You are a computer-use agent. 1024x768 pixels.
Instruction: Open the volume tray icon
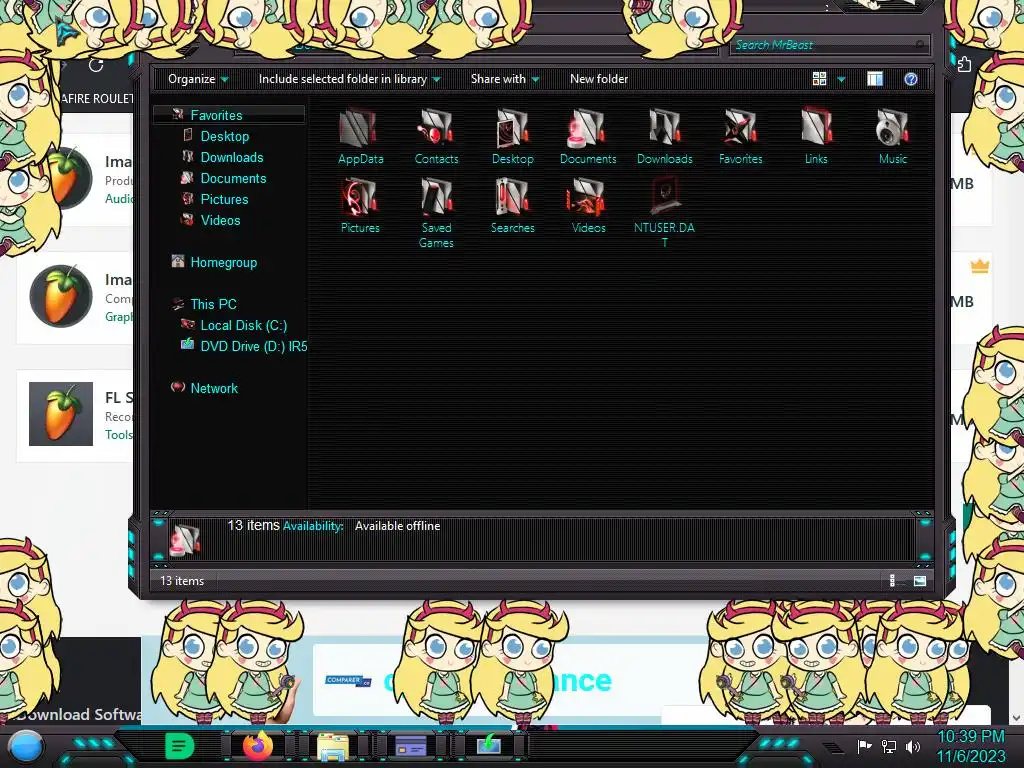coord(913,746)
